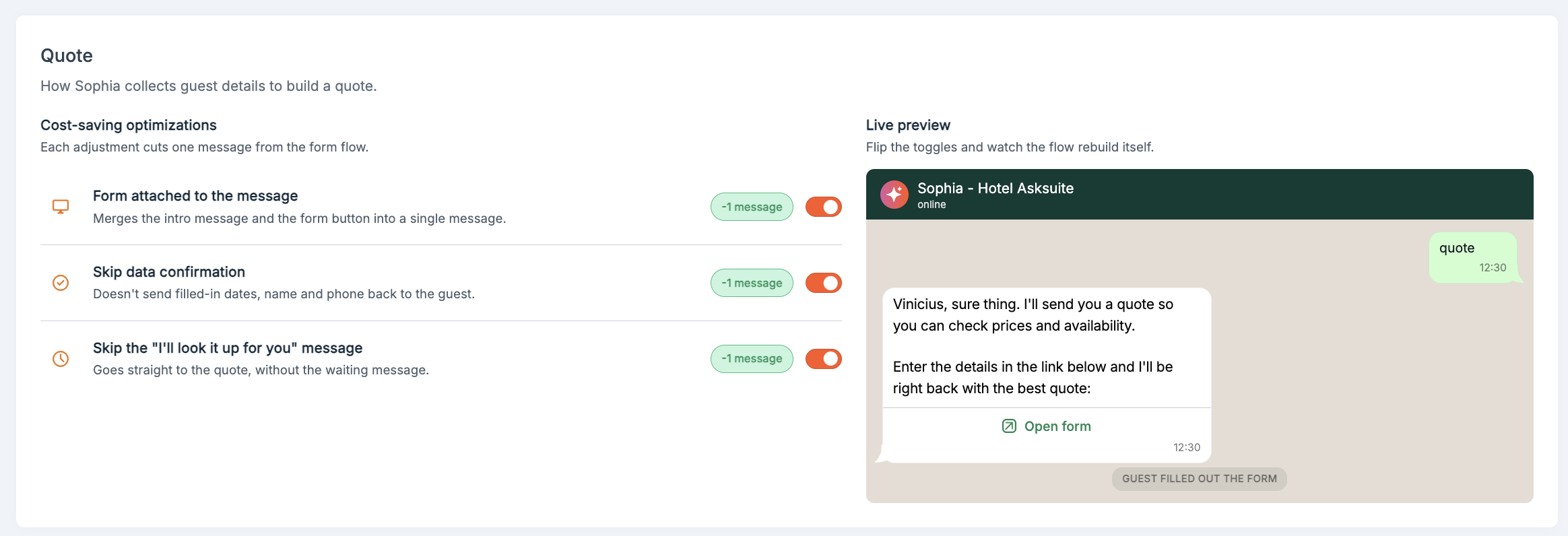Viewport: 1568px width, 536px height.
Task: Click the -1 message badge for Form attached
Action: [752, 207]
